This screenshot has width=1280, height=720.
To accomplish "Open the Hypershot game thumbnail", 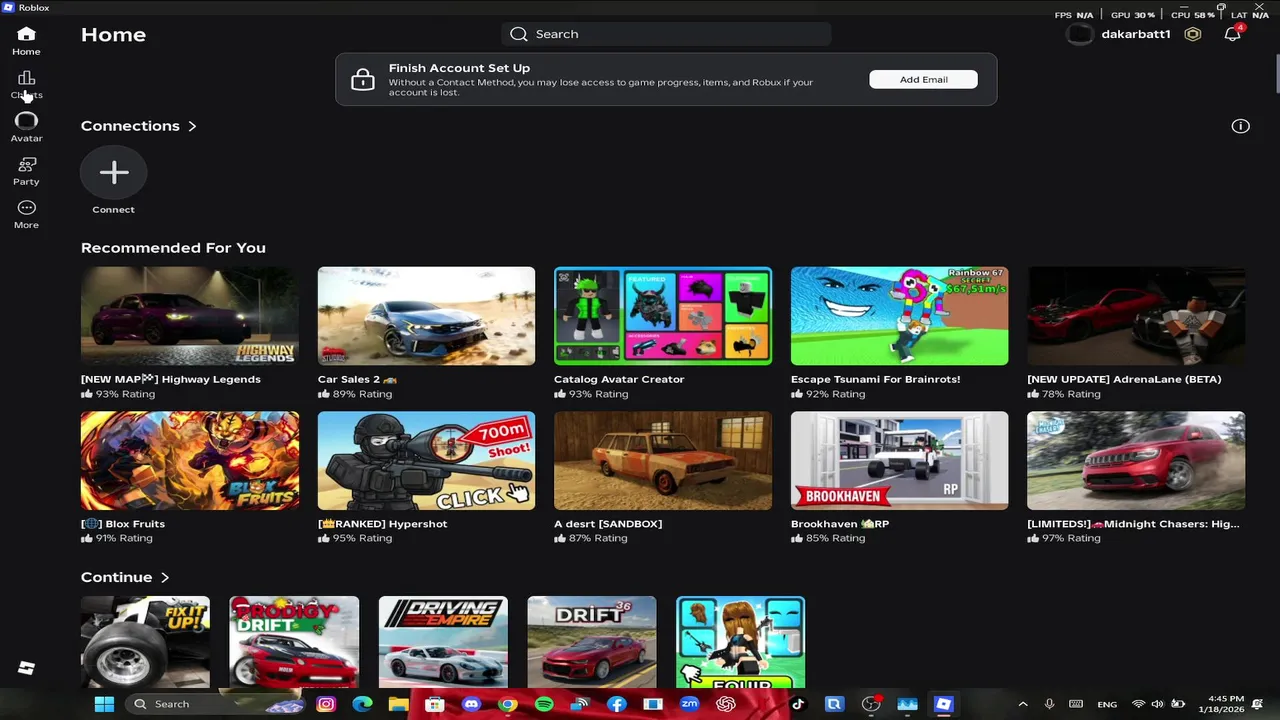I will tap(426, 461).
